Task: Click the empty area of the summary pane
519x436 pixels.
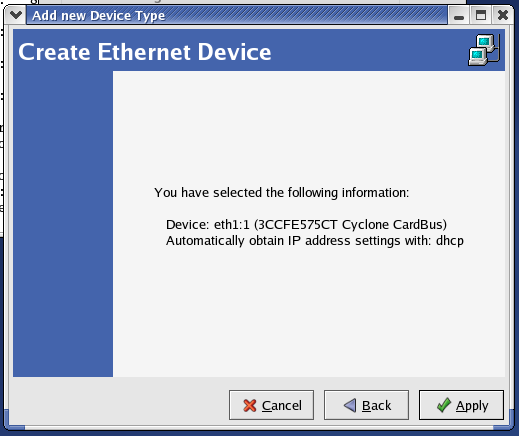Action: pos(309,313)
